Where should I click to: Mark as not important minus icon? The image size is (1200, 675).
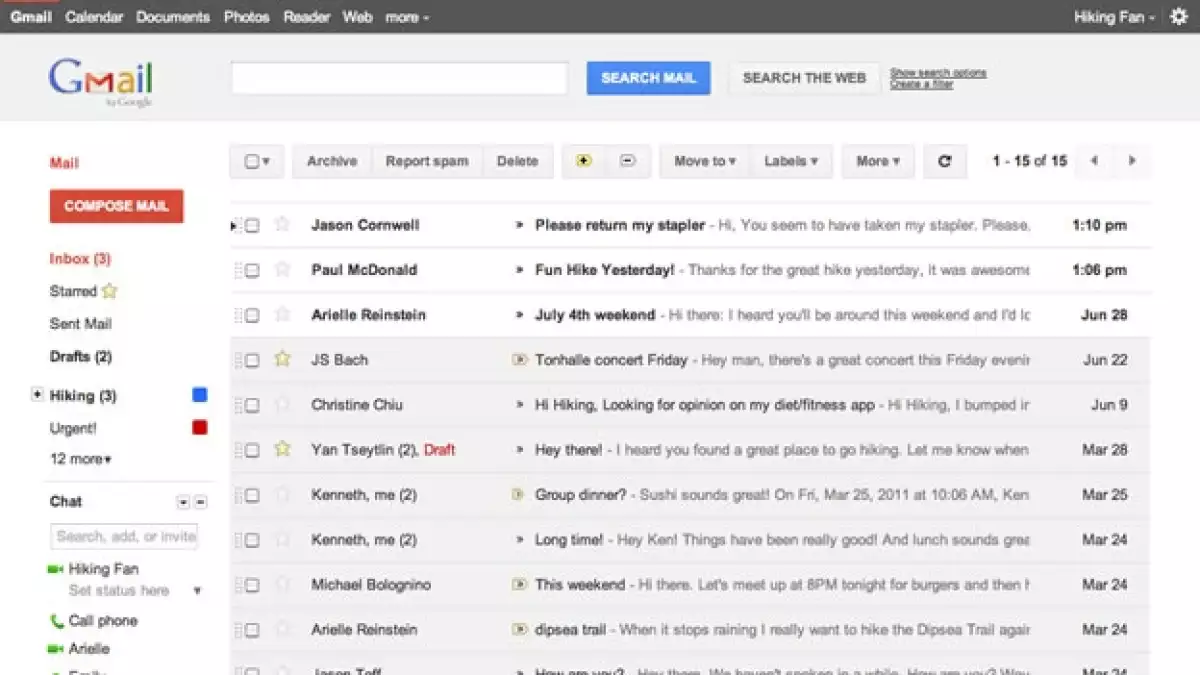628,161
